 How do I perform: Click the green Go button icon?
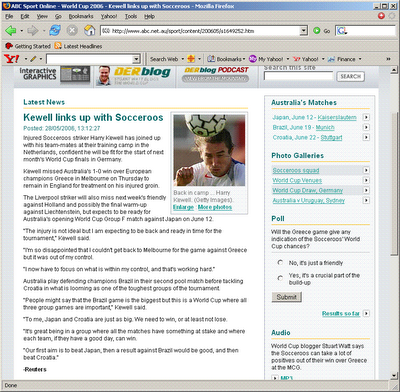317,31
